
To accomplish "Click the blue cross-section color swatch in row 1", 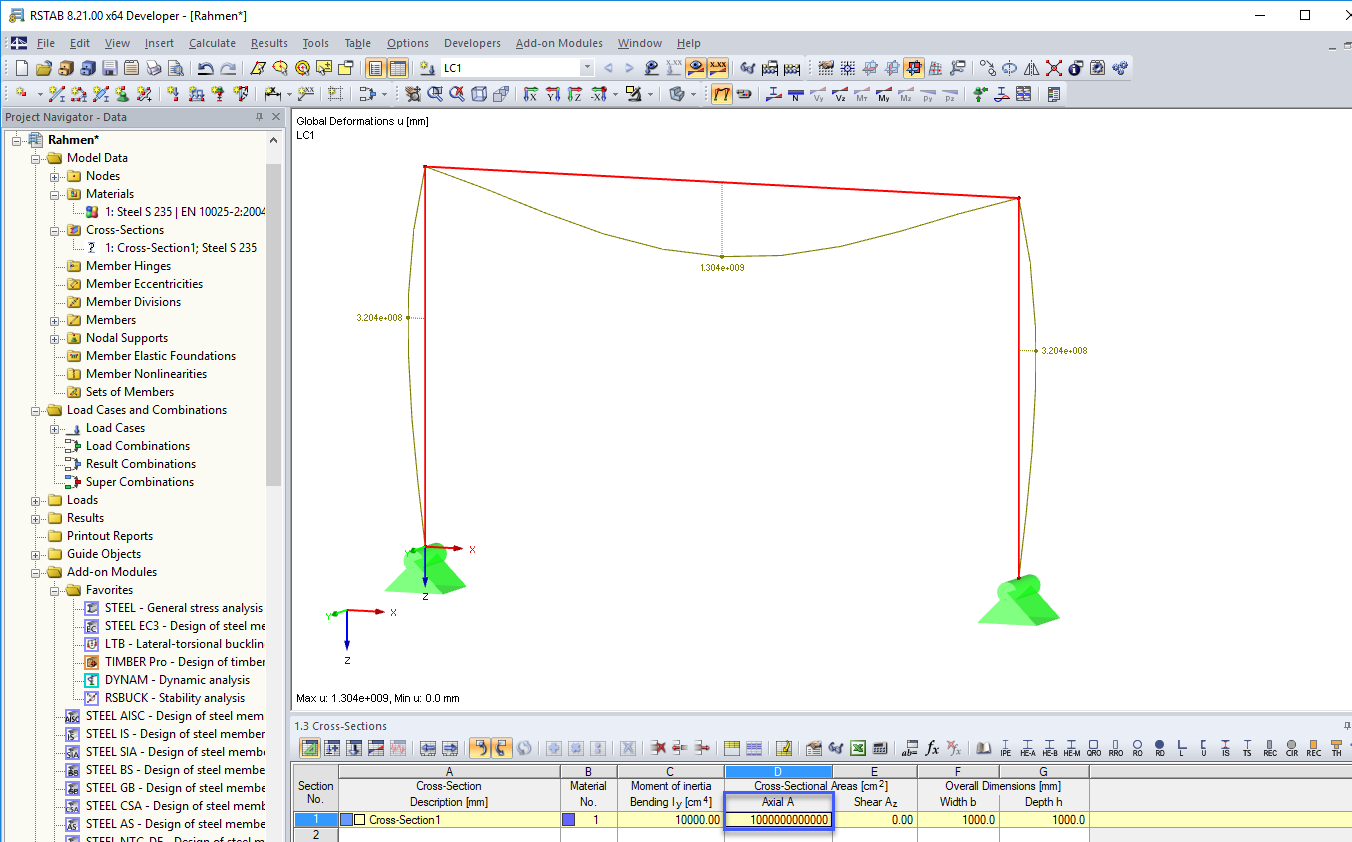I will click(x=346, y=820).
